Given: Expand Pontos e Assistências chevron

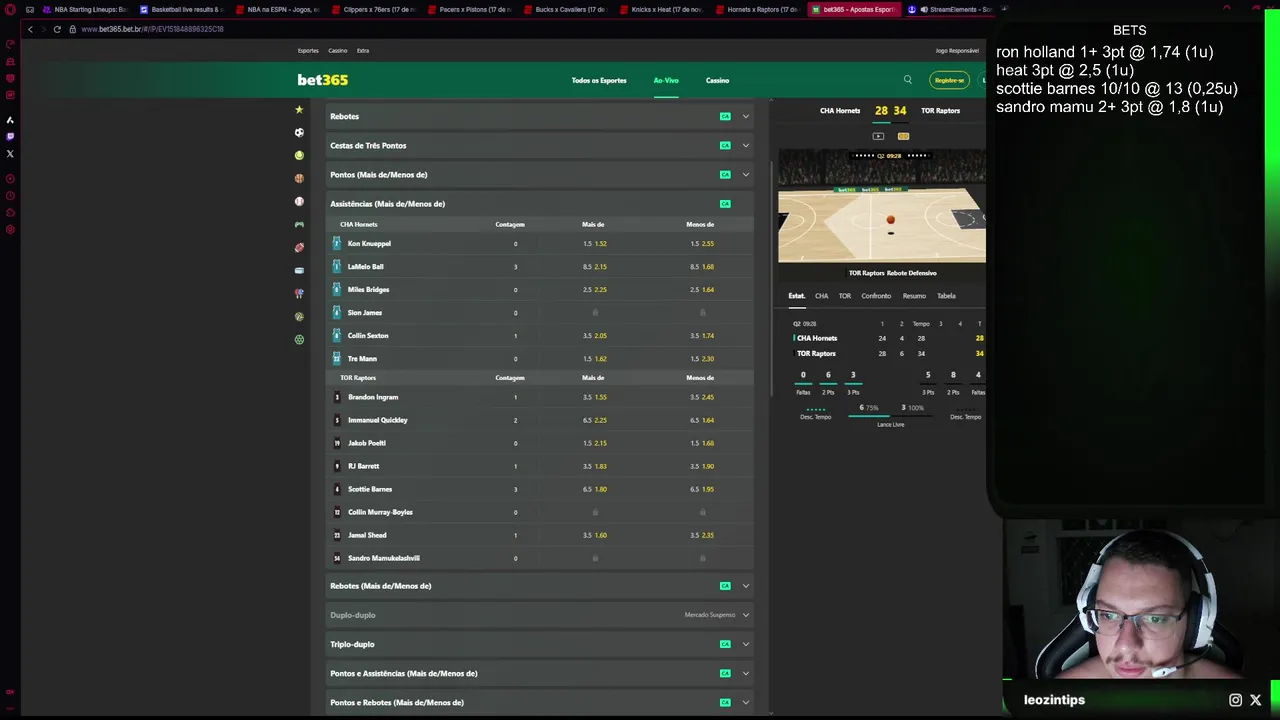Looking at the screenshot, I should [x=745, y=673].
